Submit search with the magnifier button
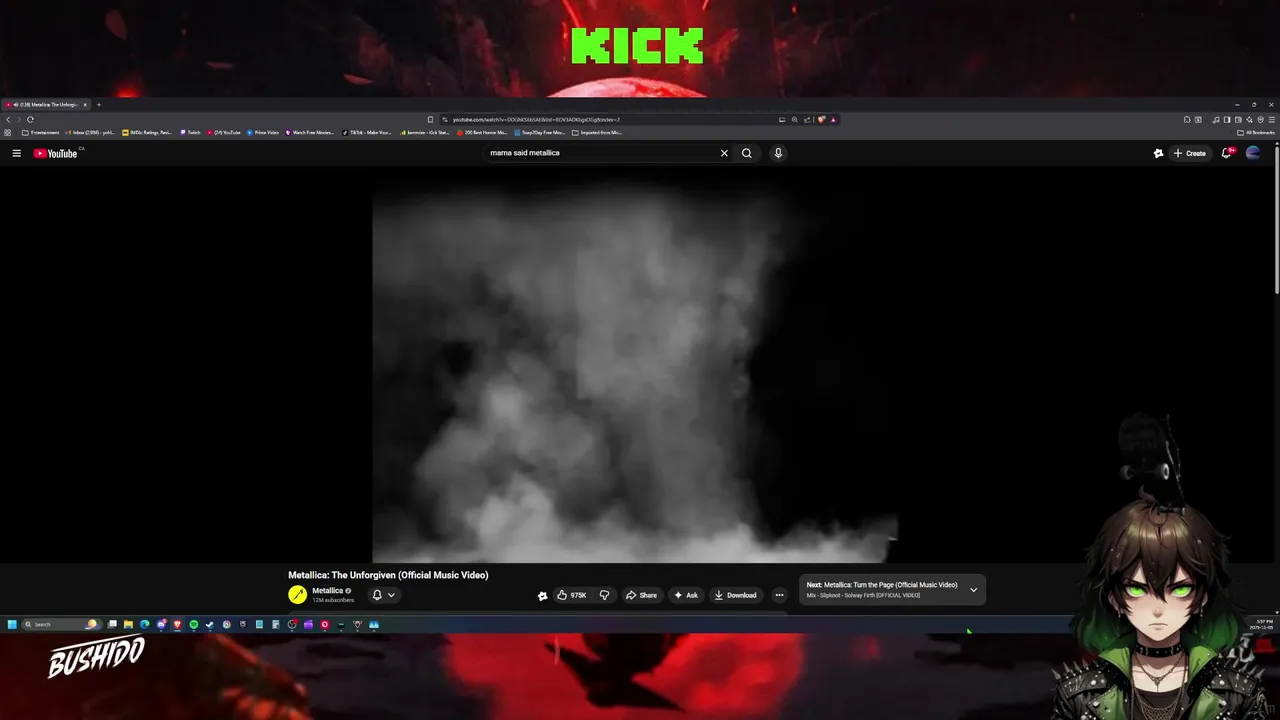This screenshot has width=1280, height=720. pyautogui.click(x=746, y=153)
